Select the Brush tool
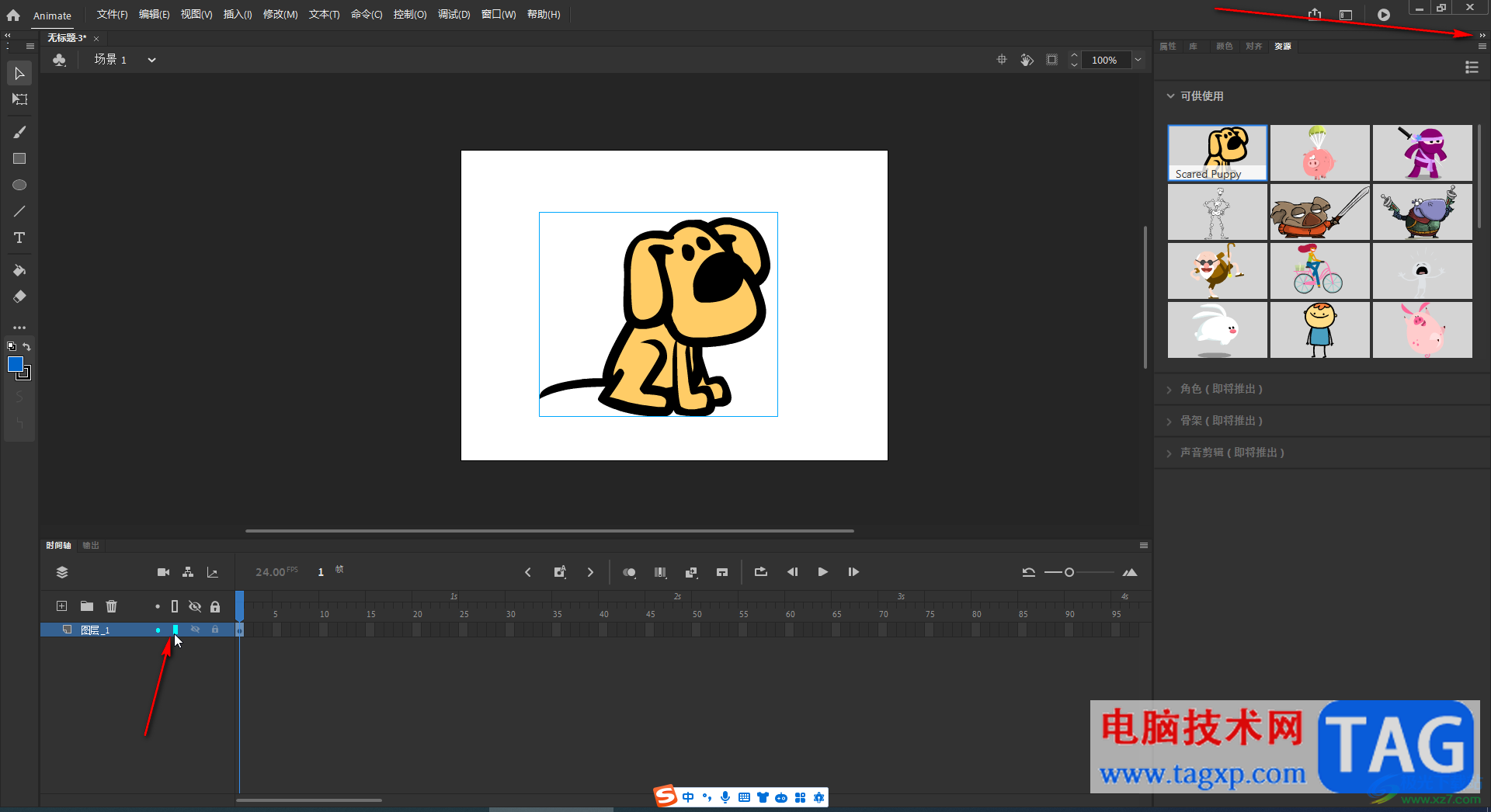The image size is (1491, 812). 19,132
